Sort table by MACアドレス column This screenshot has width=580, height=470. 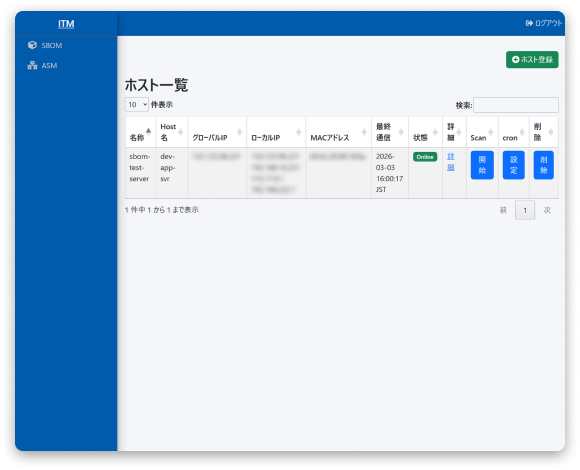pyautogui.click(x=338, y=132)
